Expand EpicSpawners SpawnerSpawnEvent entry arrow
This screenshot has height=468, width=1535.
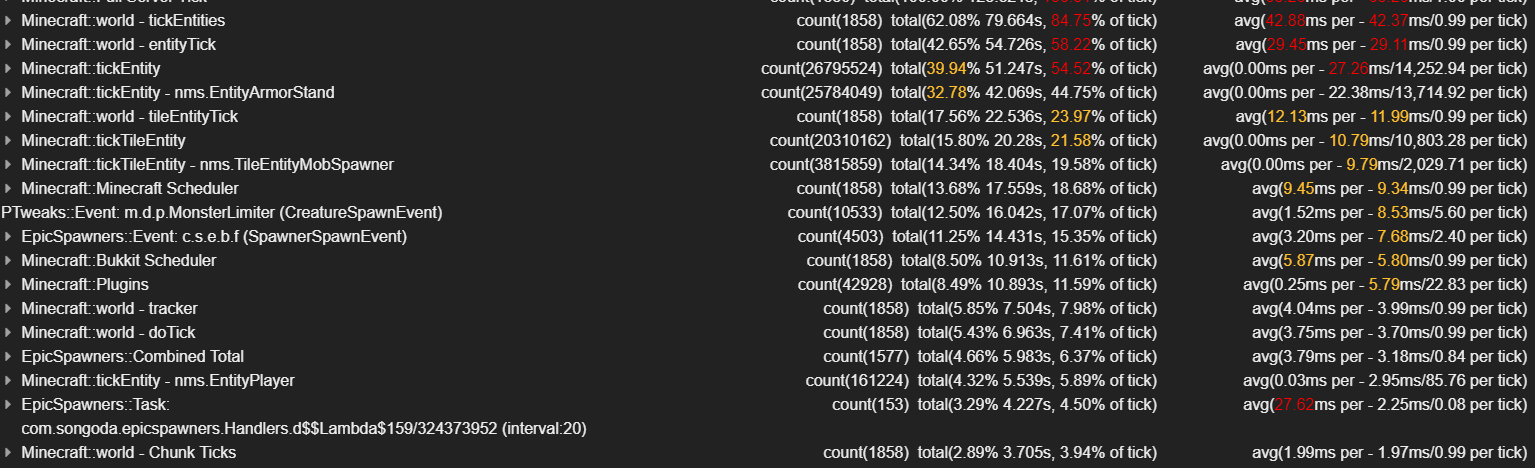[x=8, y=236]
